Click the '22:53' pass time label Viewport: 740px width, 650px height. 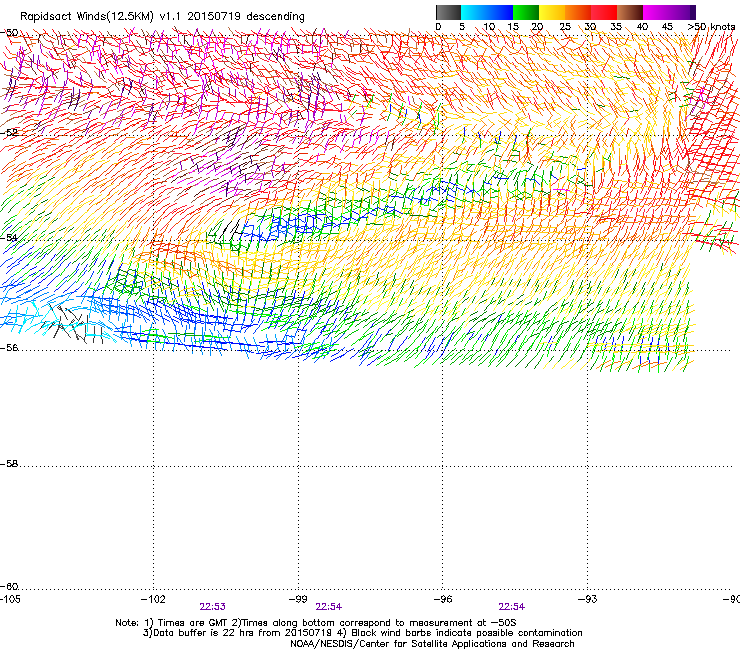pos(212,607)
